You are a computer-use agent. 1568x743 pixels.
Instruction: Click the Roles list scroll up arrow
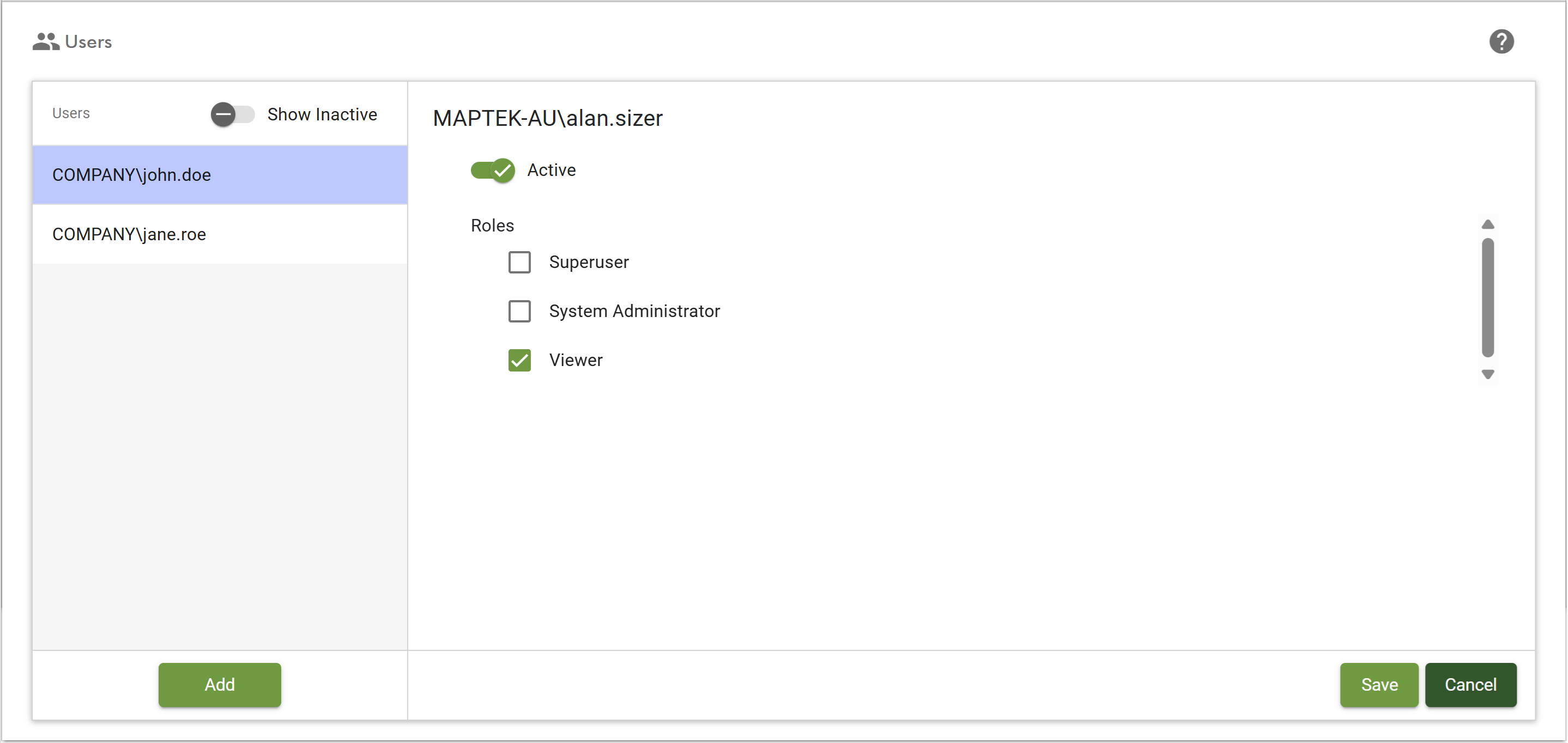1488,224
